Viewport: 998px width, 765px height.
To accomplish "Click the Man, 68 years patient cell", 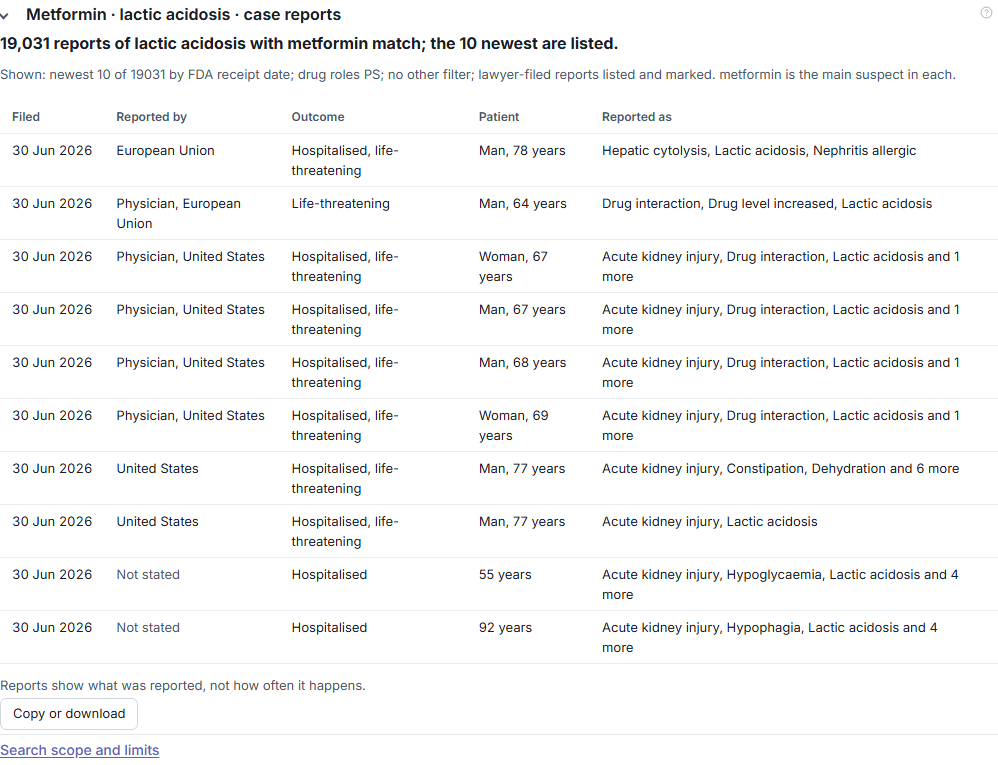I will click(x=522, y=363).
